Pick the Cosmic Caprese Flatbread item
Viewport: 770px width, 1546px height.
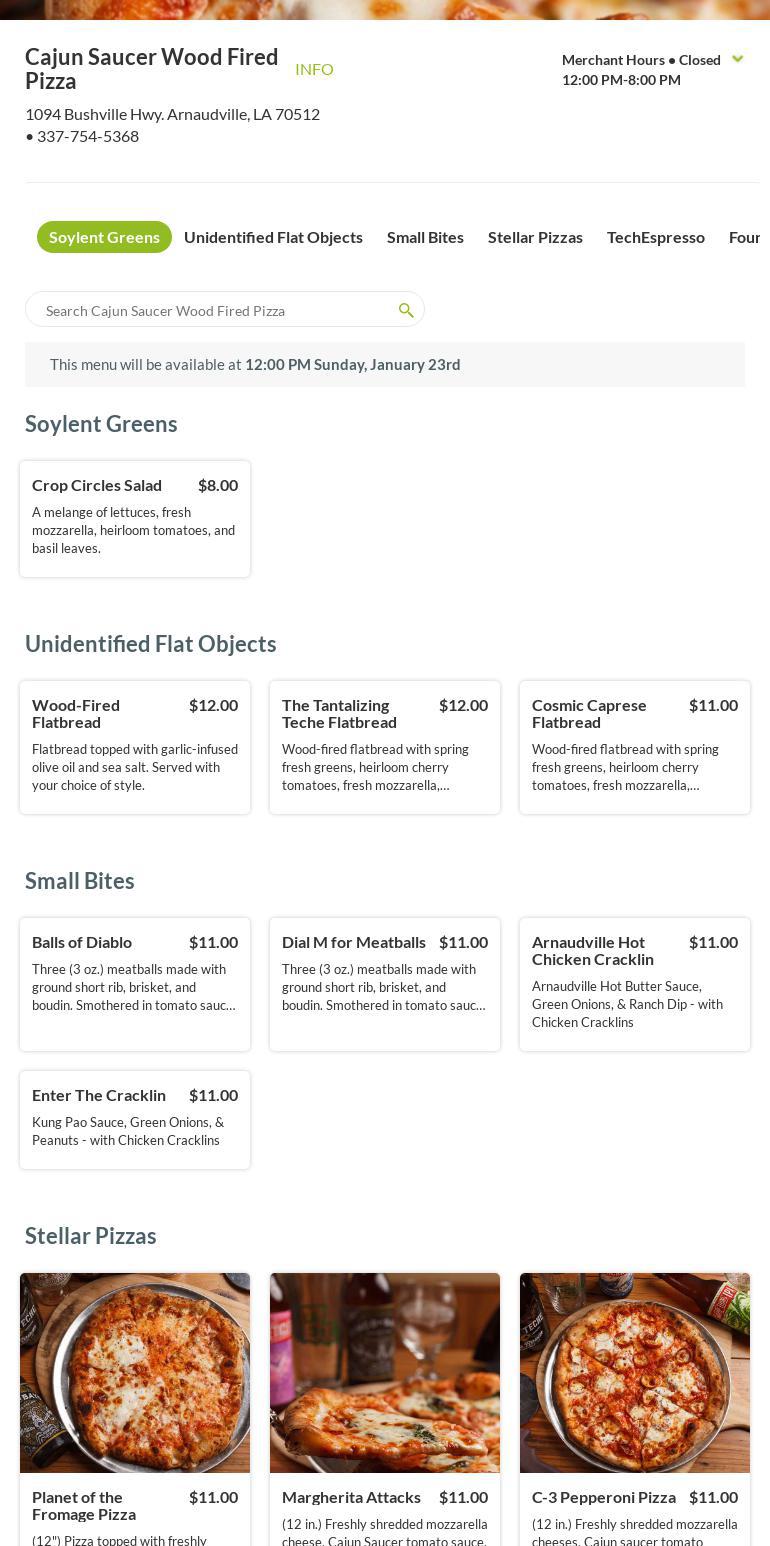(x=635, y=747)
